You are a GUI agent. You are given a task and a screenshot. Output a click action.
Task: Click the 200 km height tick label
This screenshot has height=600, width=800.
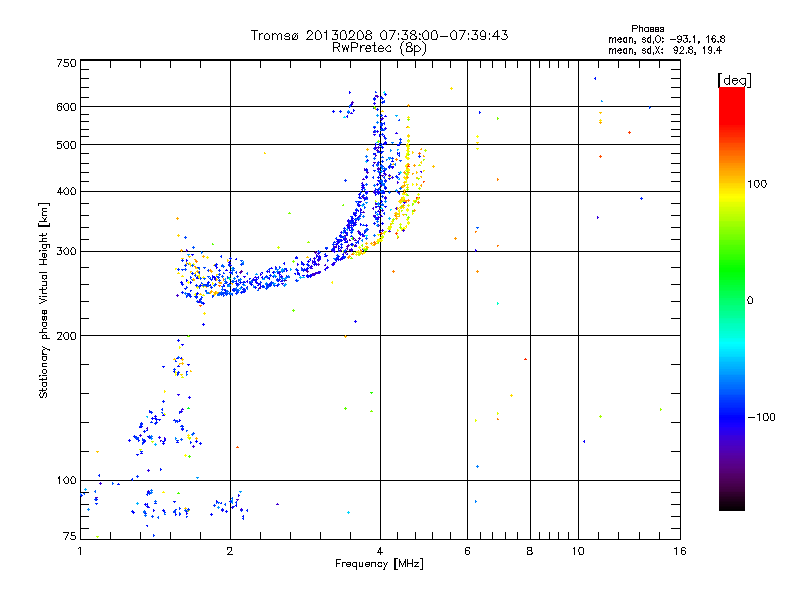(67, 336)
